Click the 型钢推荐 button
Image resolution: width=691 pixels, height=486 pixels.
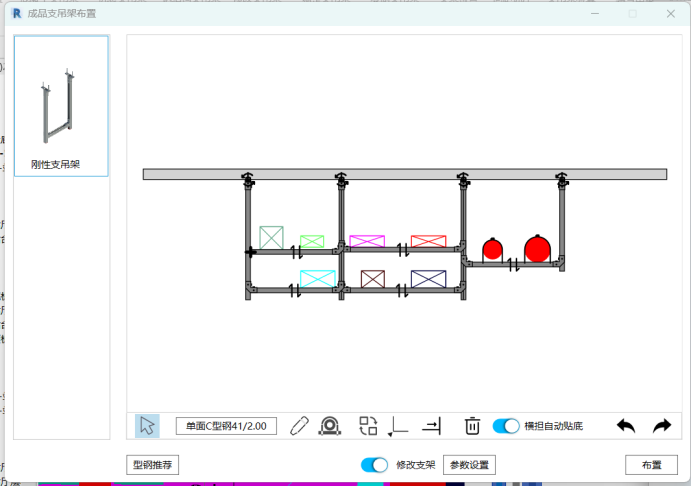coord(152,465)
